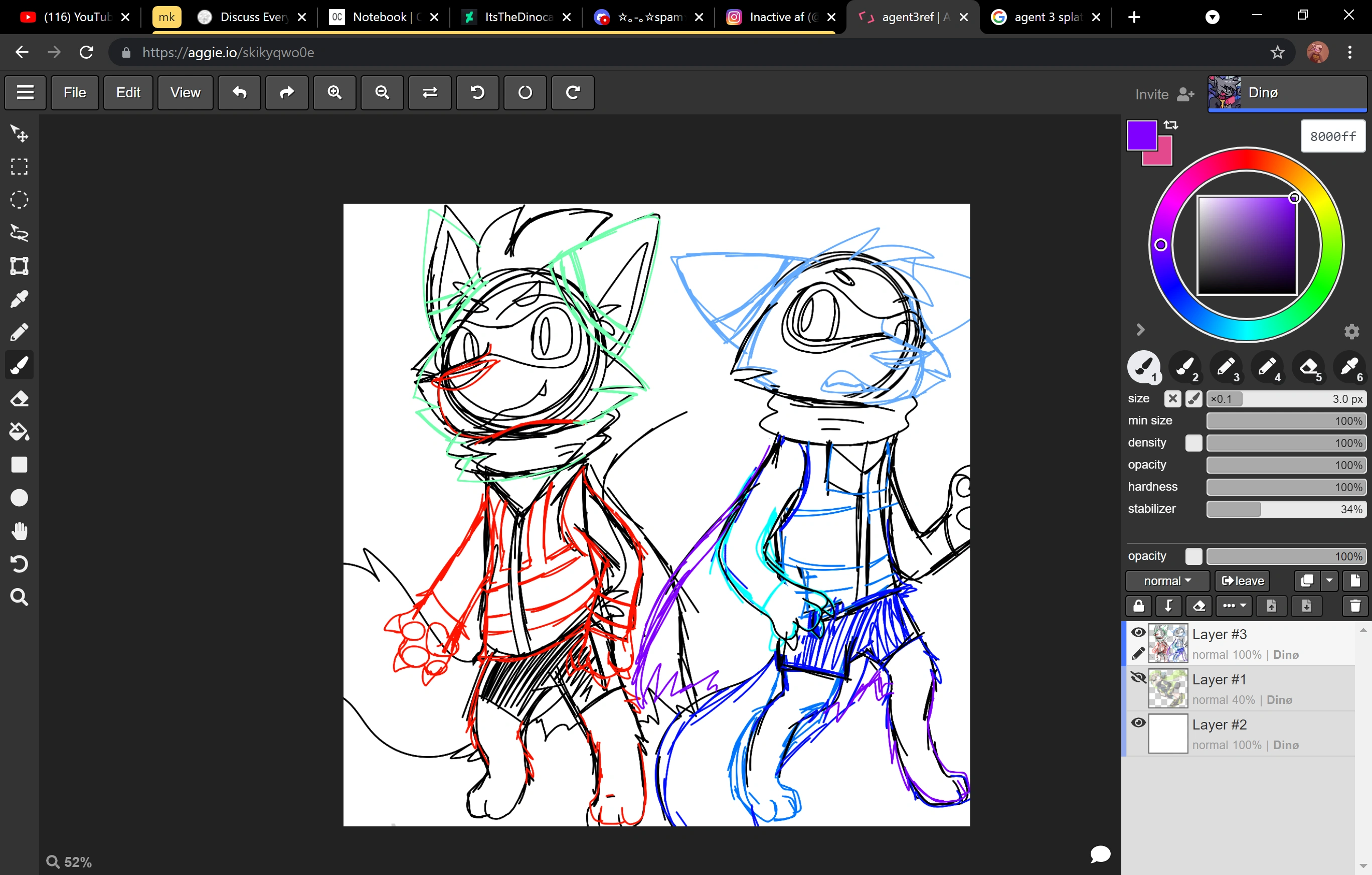
Task: Adjust the stabilizer slider
Action: click(x=1286, y=509)
